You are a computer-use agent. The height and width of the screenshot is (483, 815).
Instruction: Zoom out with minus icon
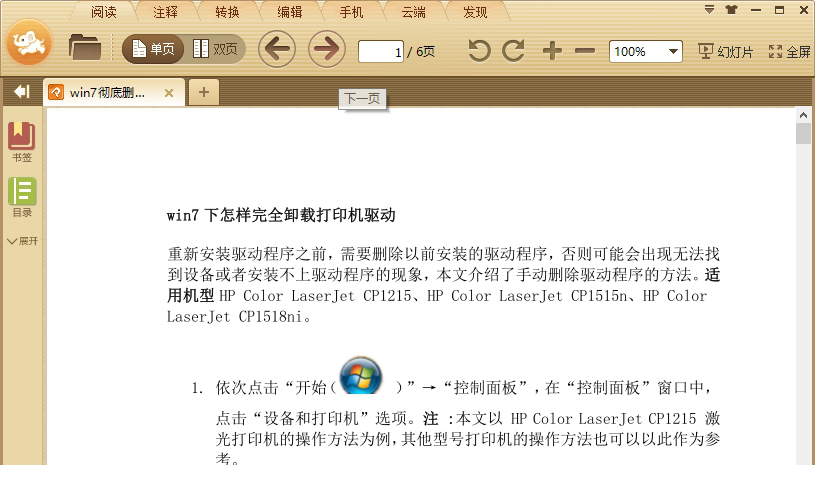(585, 51)
